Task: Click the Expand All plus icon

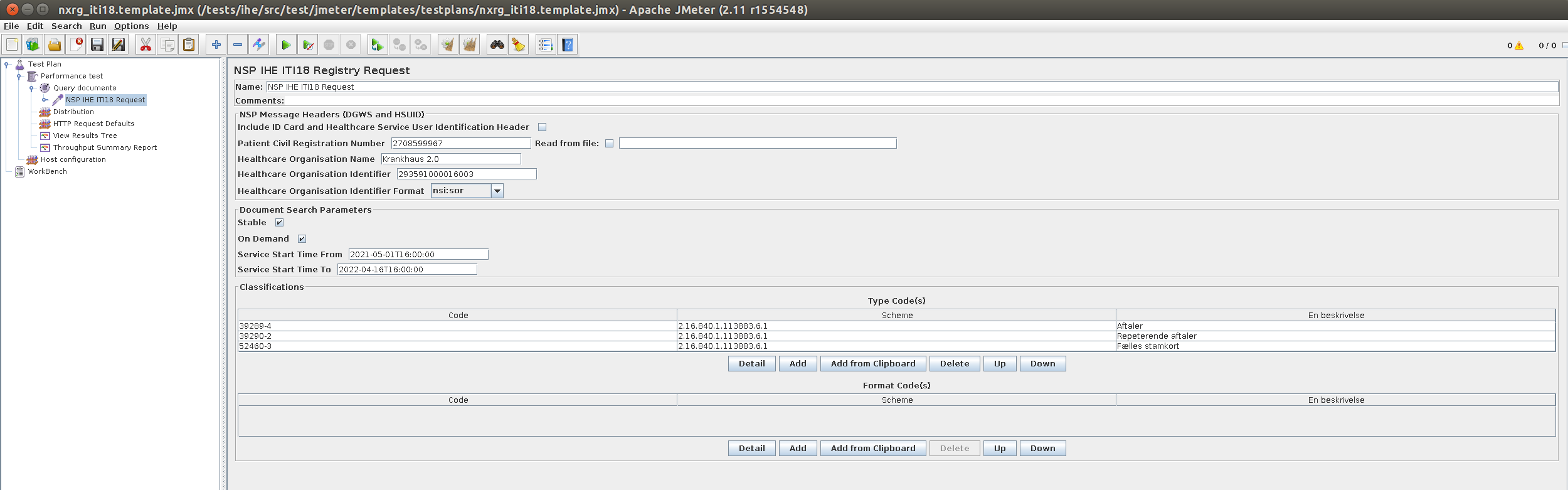Action: pos(216,45)
